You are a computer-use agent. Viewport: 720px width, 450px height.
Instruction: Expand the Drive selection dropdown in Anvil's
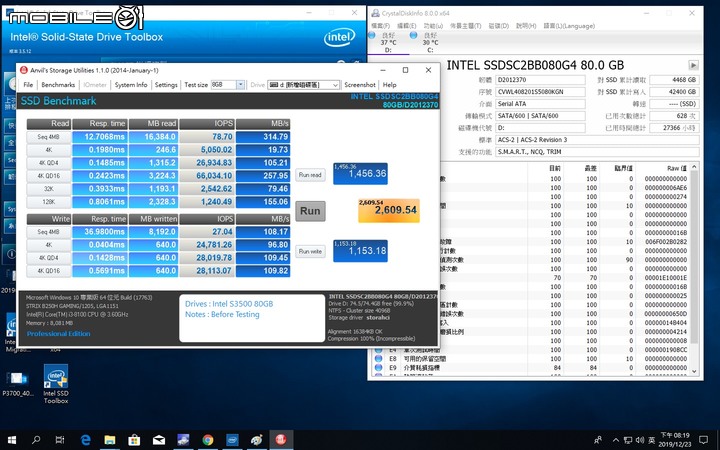(335, 85)
